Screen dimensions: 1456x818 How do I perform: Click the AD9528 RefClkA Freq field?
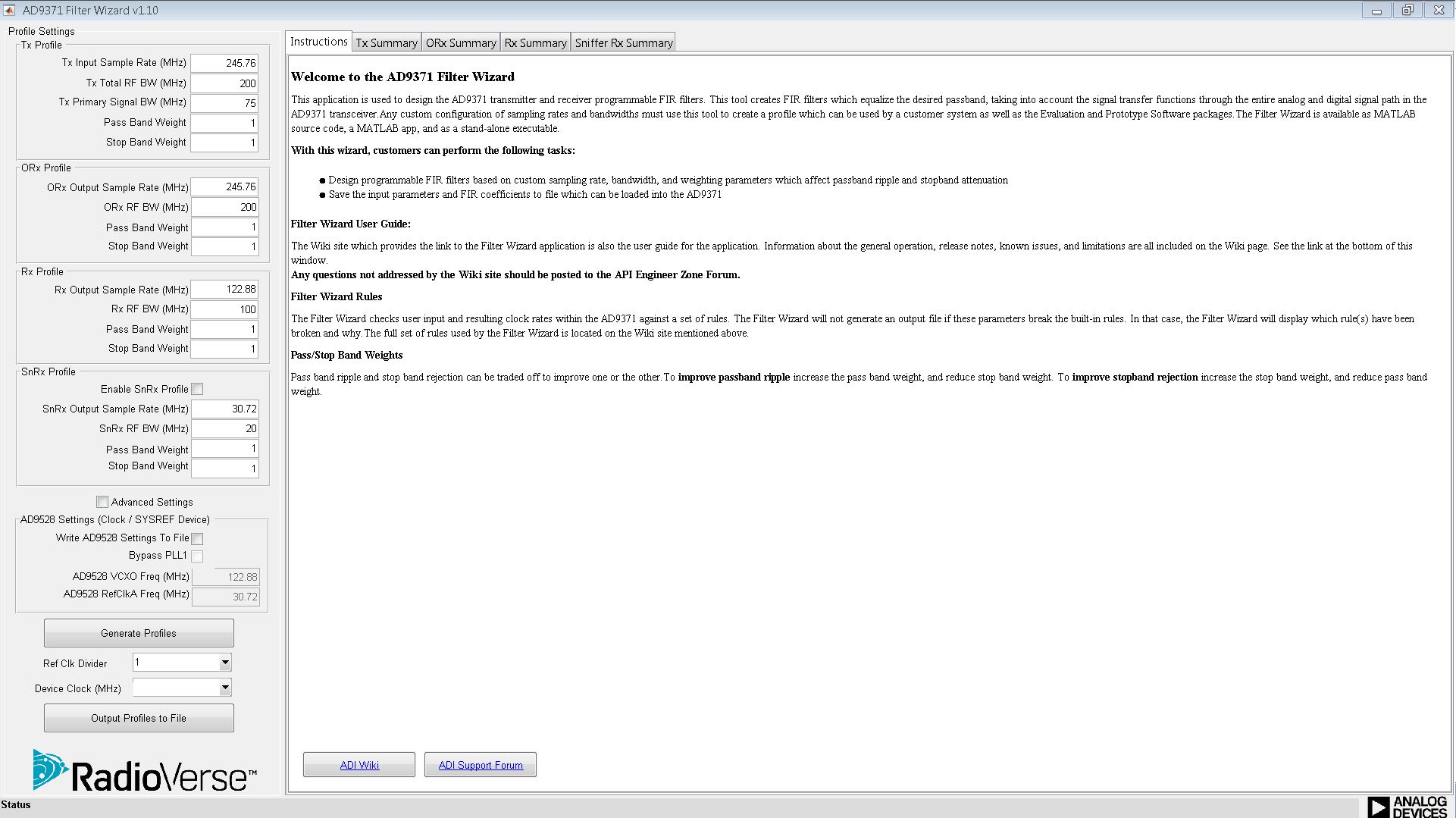pos(226,597)
